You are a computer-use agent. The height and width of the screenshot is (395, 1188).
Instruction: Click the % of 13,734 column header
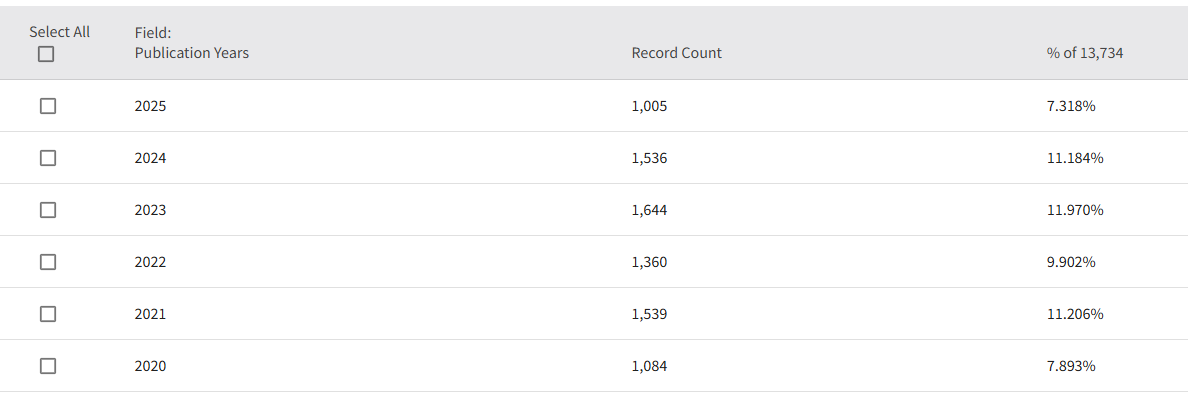point(1084,53)
